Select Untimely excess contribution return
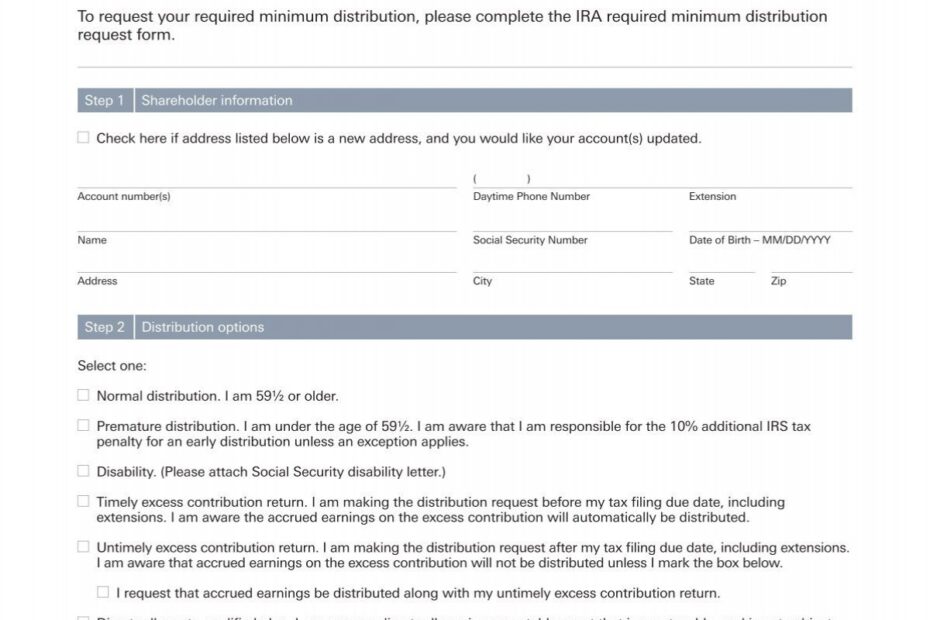Viewport: 930px width, 620px height. [x=83, y=546]
